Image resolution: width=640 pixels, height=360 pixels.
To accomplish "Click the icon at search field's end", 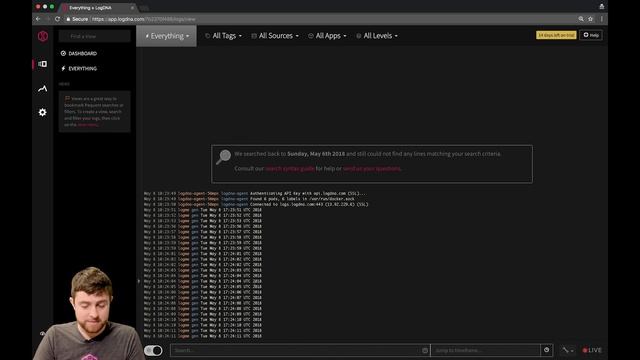I will tap(425, 350).
